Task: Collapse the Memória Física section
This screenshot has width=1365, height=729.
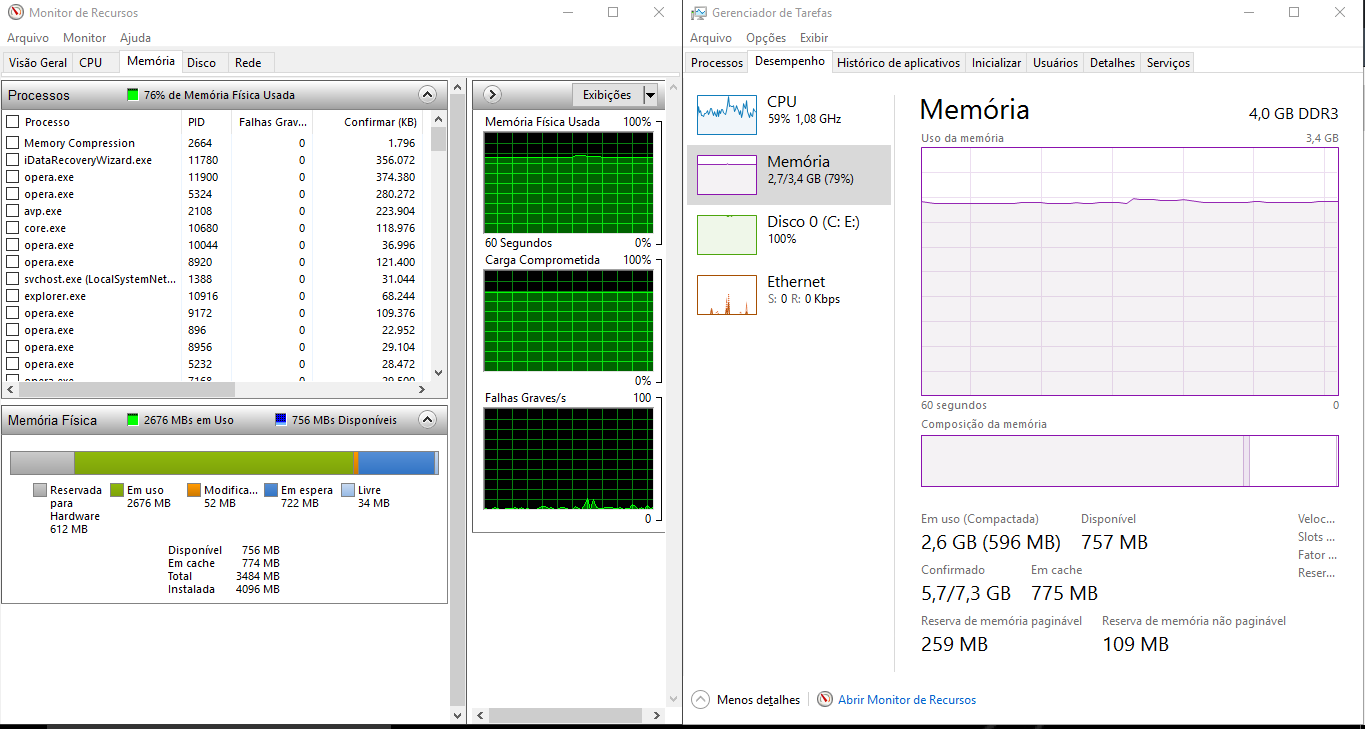Action: coord(428,420)
